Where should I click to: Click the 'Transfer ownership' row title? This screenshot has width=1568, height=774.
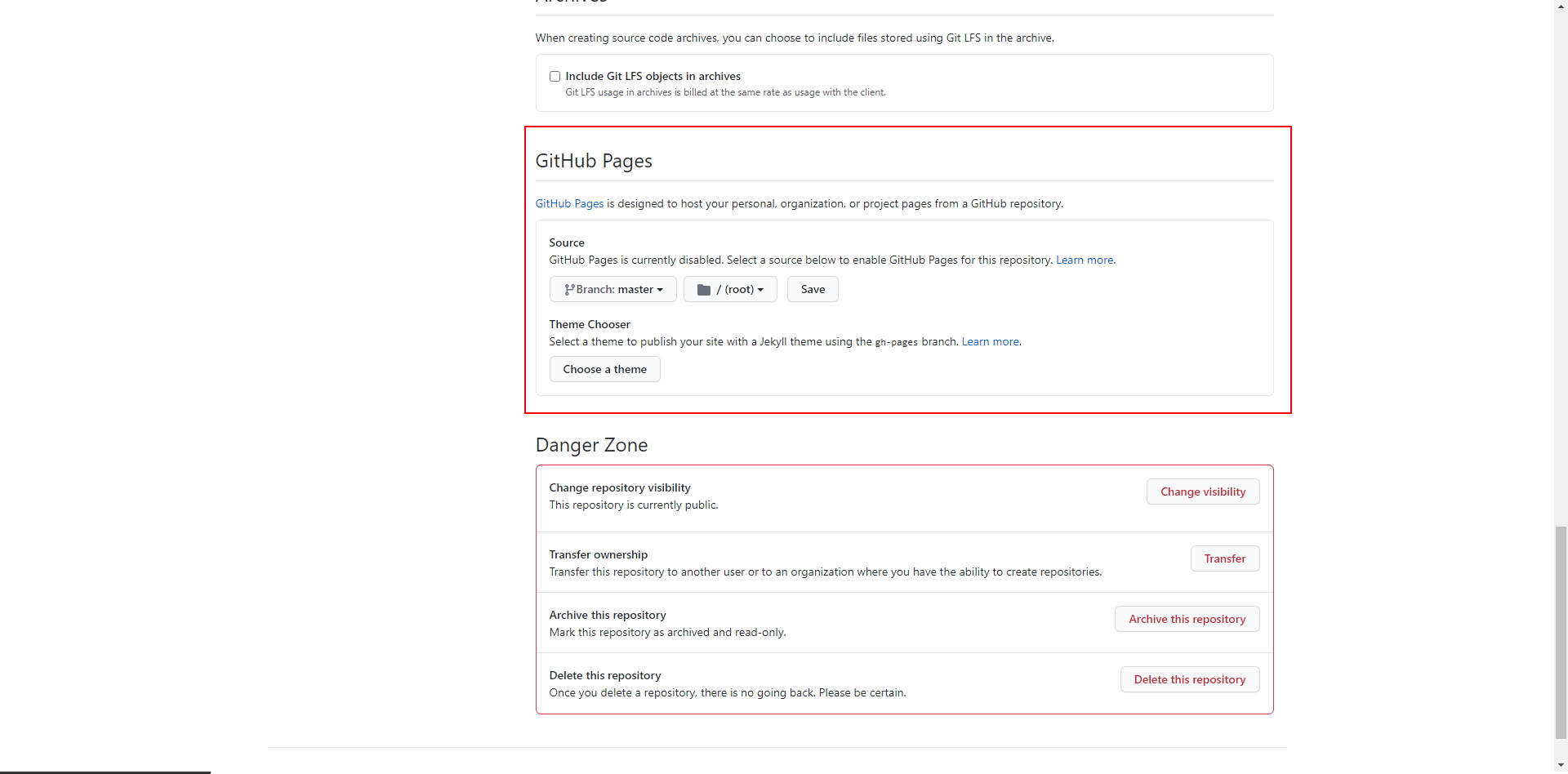pyautogui.click(x=599, y=554)
